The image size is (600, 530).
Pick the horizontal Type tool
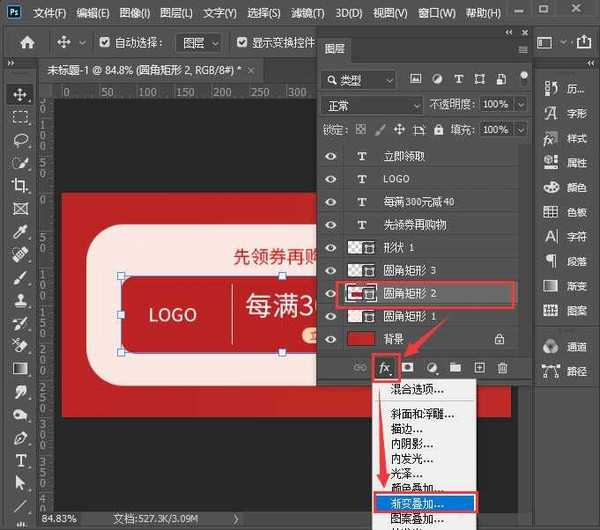tap(20, 461)
